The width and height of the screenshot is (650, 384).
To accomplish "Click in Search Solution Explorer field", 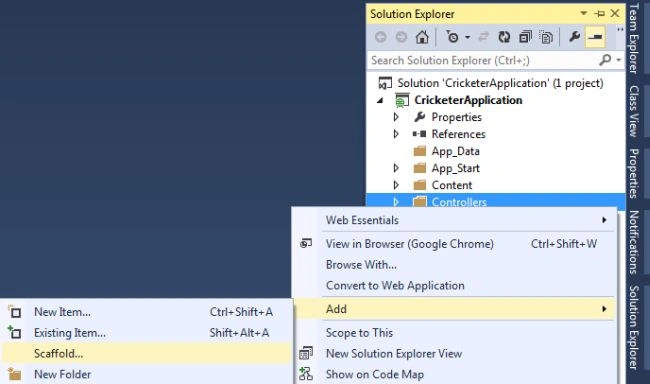I will click(483, 61).
